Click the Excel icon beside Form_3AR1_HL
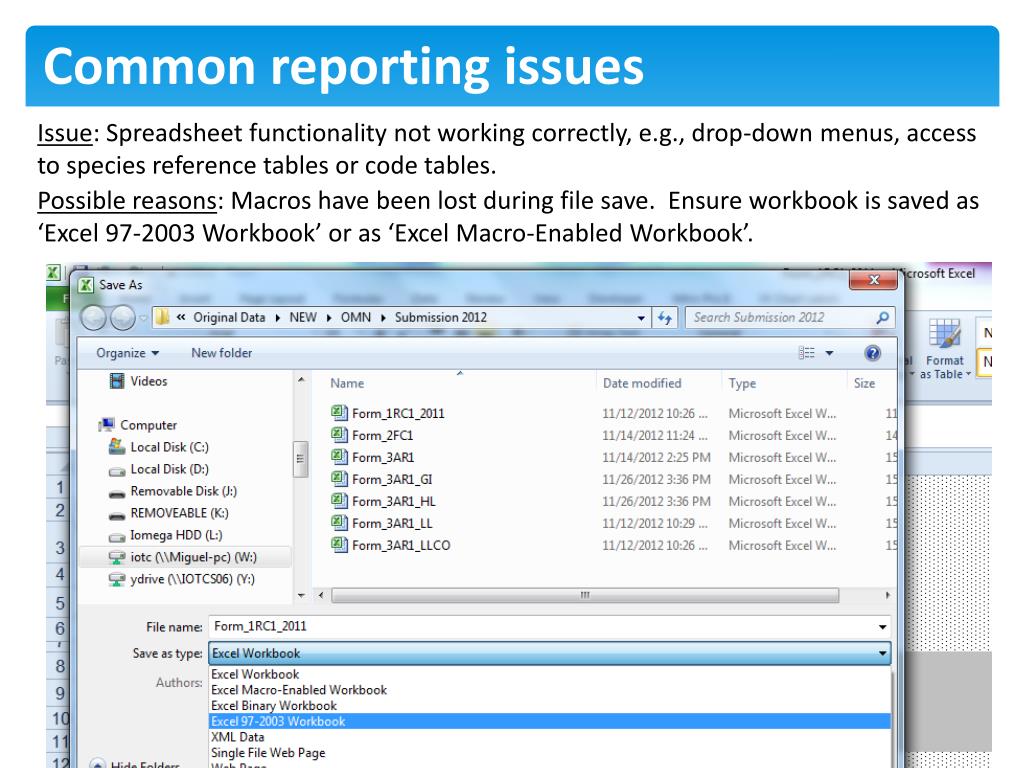Screen dimensions: 1024x768 click(339, 500)
